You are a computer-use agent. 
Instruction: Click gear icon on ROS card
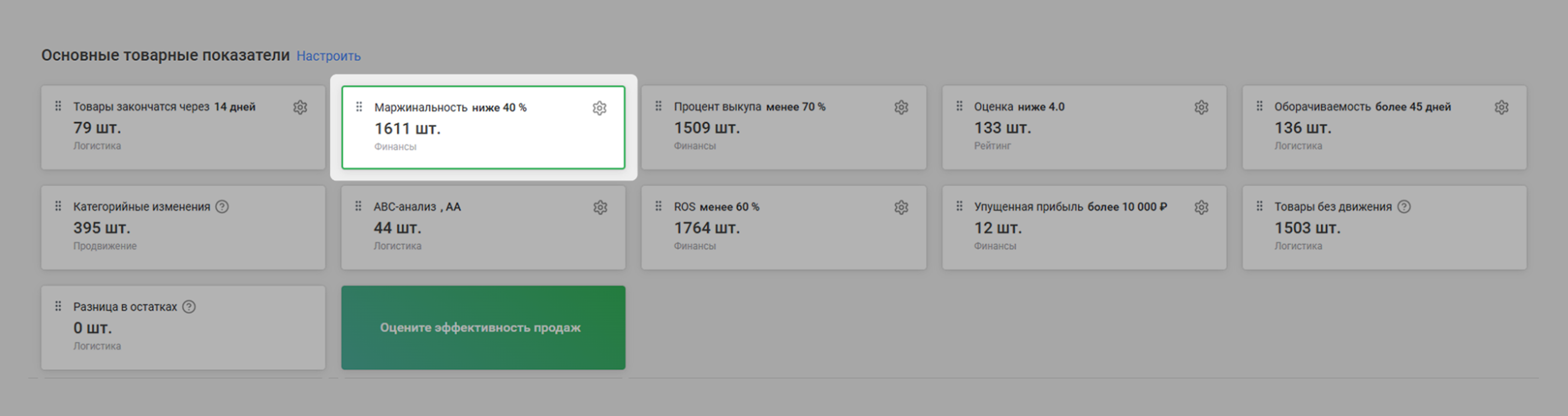click(901, 207)
